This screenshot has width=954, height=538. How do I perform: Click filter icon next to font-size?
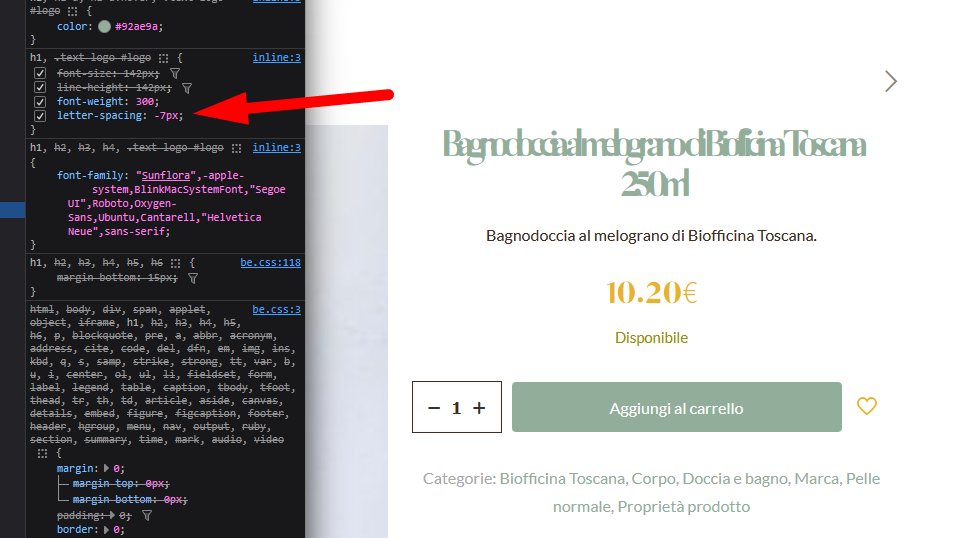pos(175,74)
